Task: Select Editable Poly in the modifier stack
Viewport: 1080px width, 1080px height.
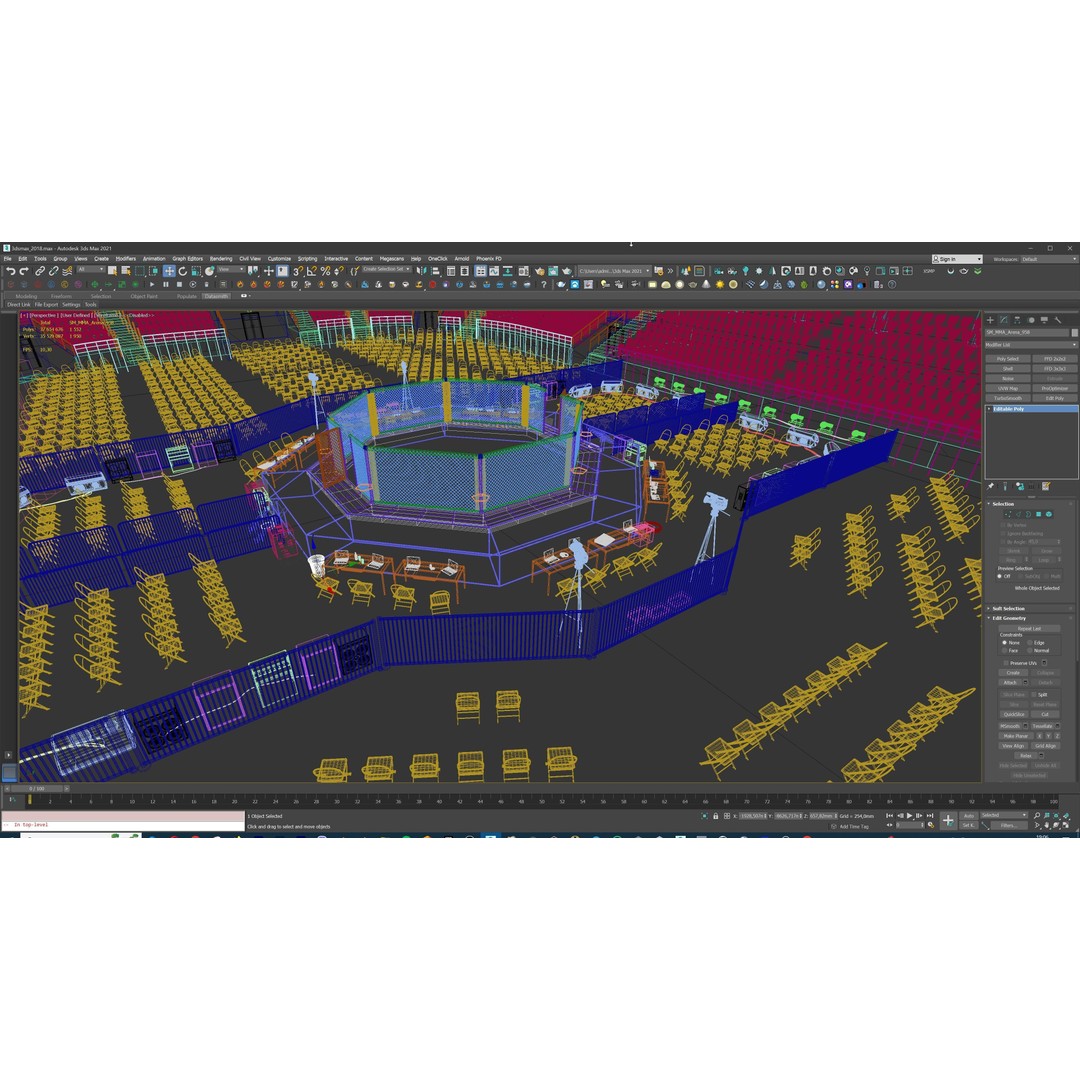Action: [1032, 409]
